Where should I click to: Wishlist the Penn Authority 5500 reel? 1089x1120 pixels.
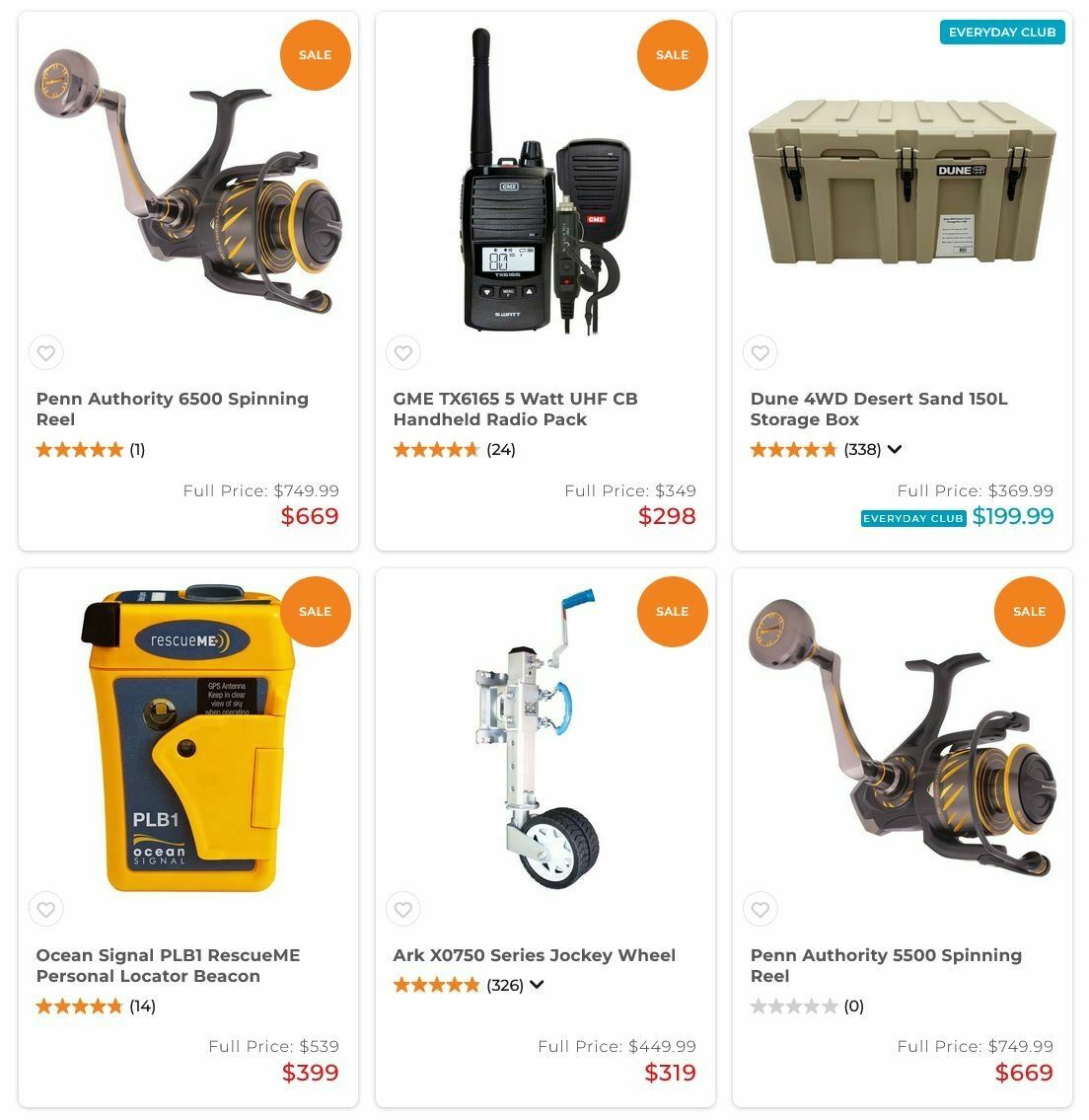point(761,909)
